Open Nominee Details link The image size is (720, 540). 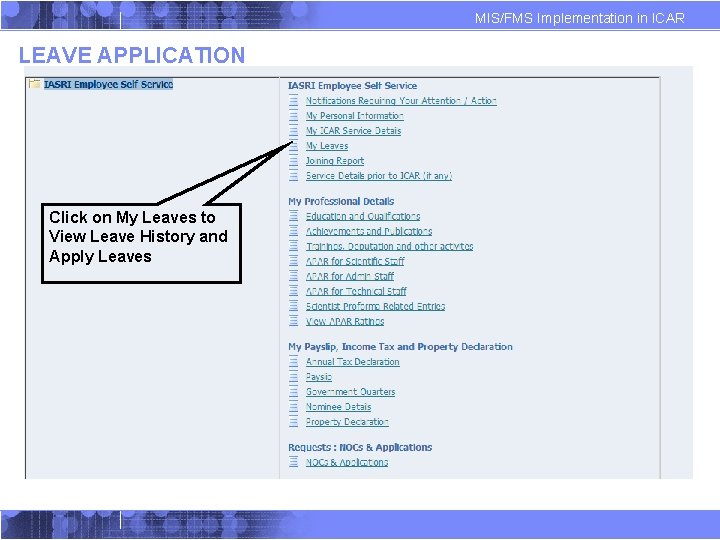tap(338, 407)
